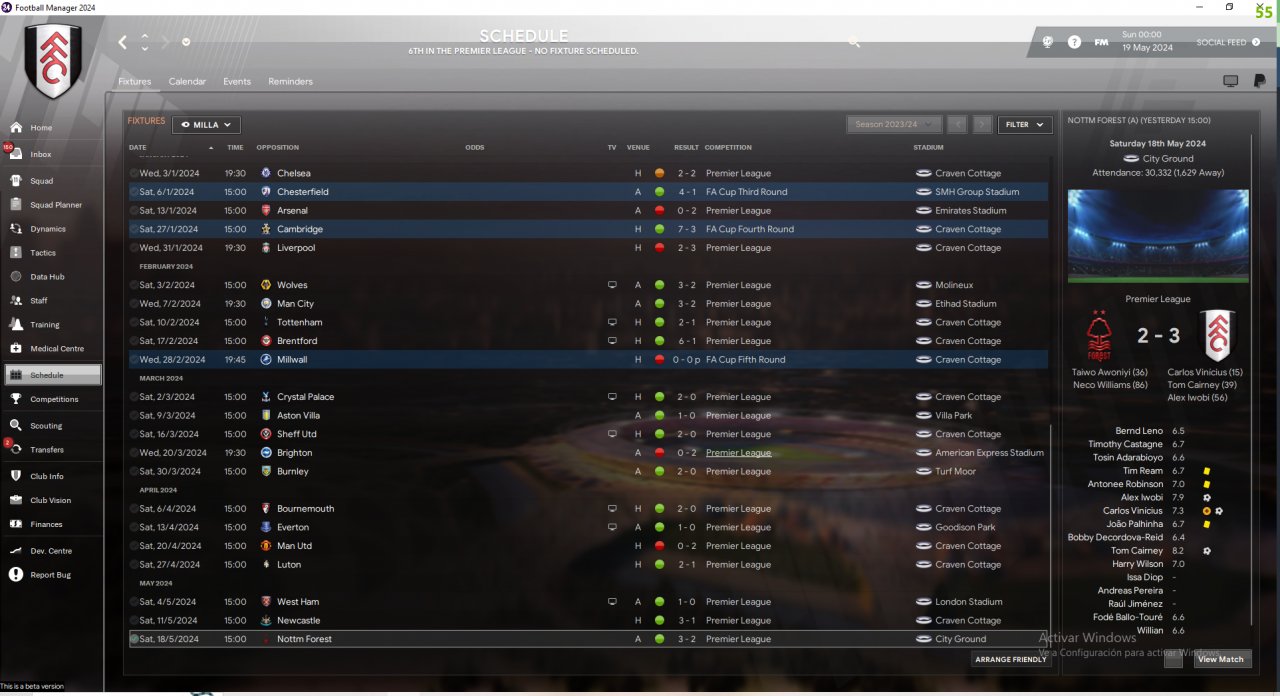Open the globe world icon

[x=1048, y=42]
